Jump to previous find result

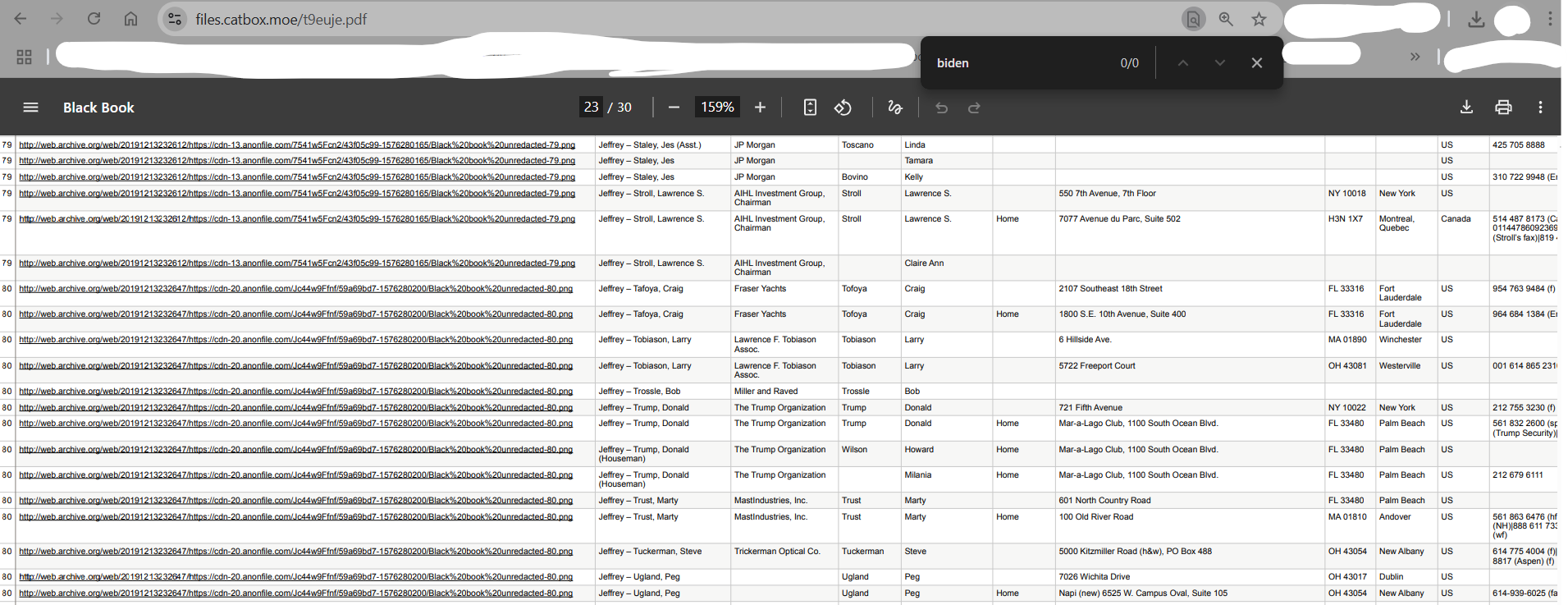tap(1182, 63)
